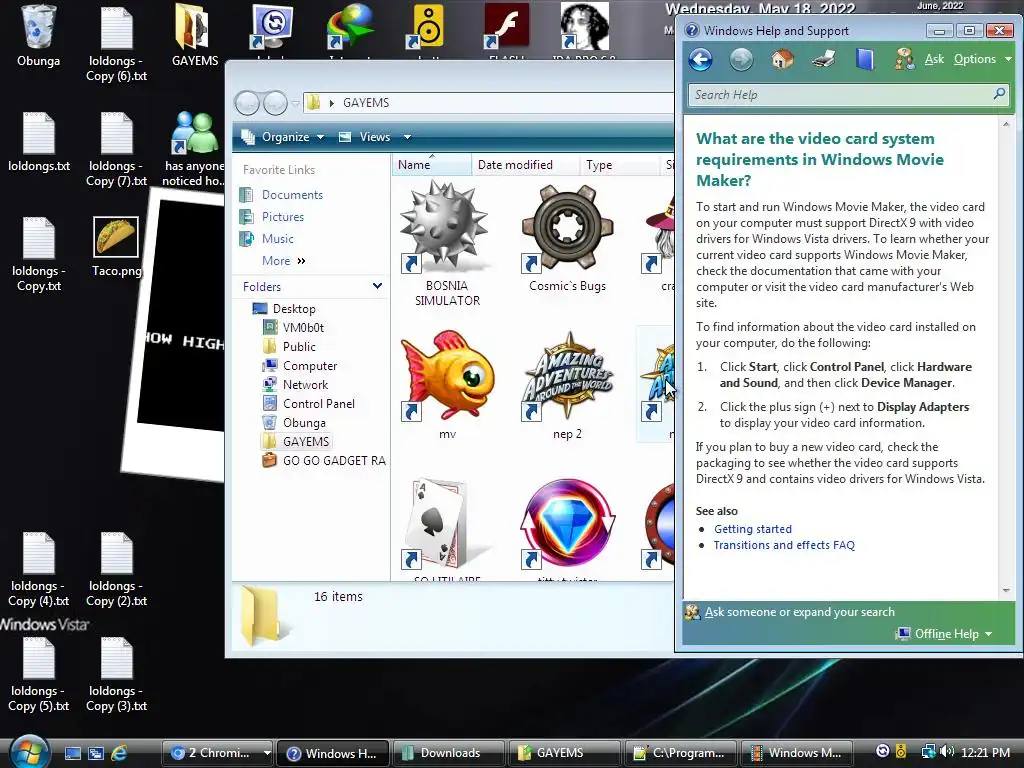
Task: Click Explorer back navigation button
Action: [248, 103]
